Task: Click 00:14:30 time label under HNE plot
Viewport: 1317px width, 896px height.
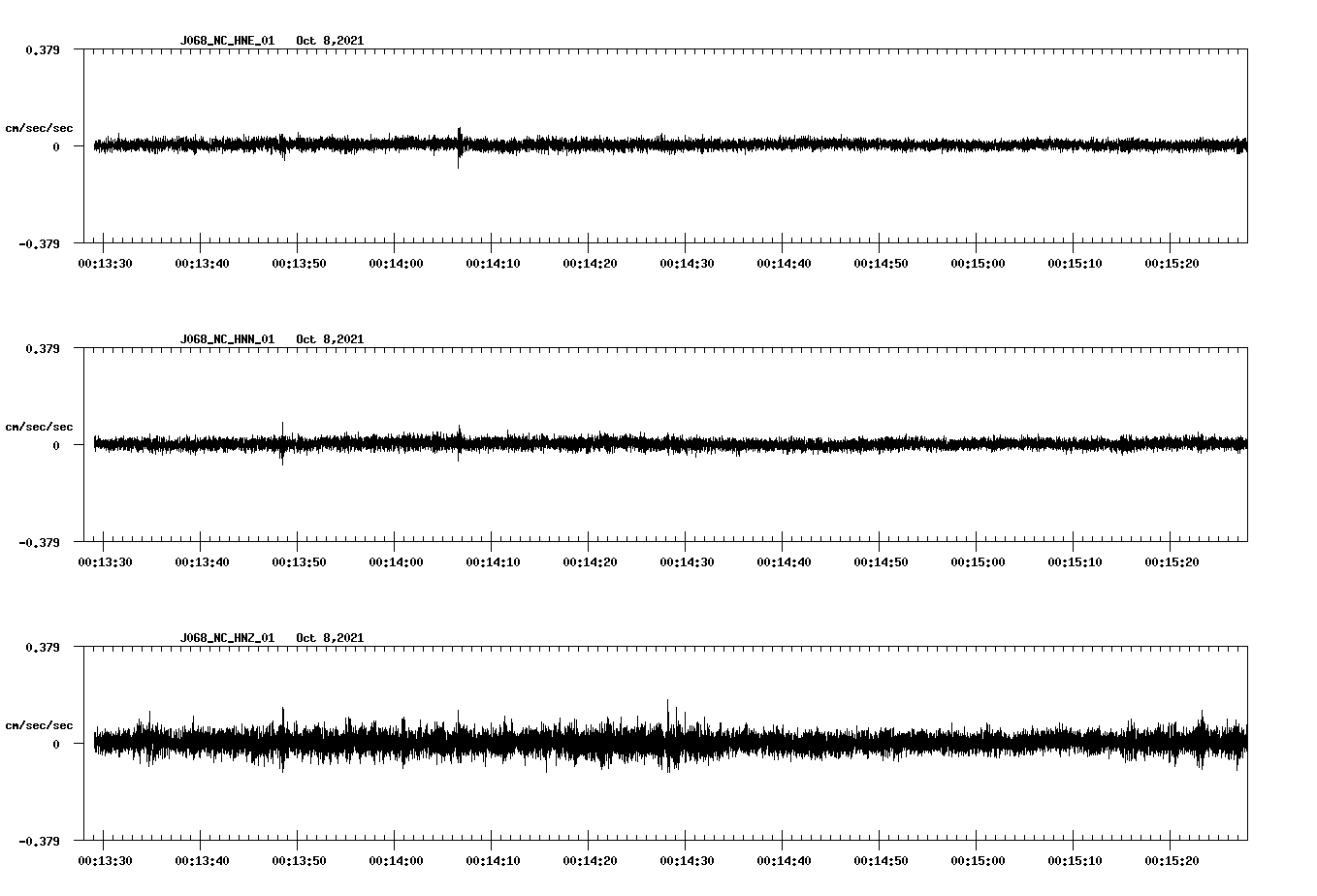Action: click(687, 264)
